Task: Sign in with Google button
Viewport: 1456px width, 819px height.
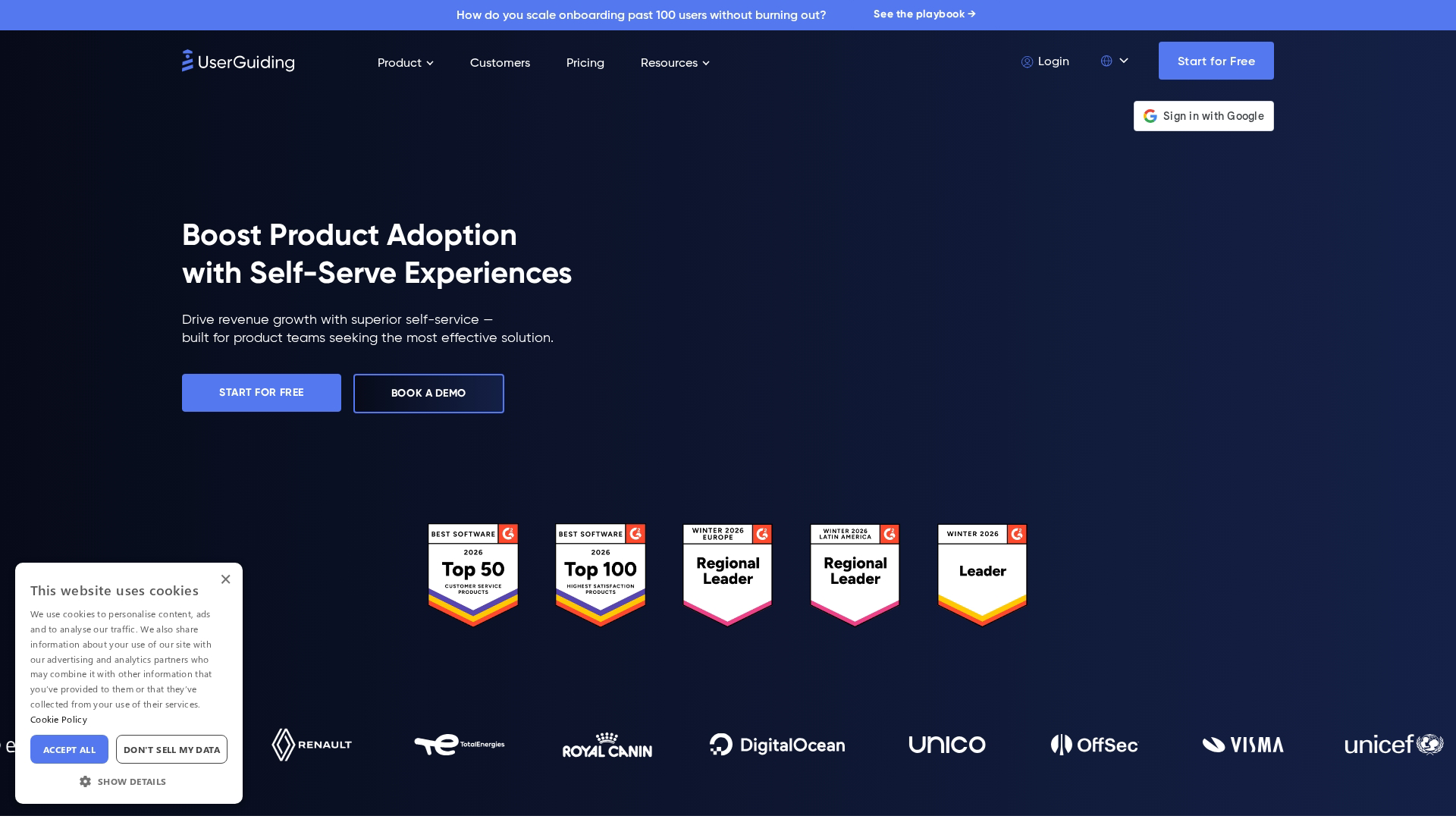Action: [x=1203, y=116]
